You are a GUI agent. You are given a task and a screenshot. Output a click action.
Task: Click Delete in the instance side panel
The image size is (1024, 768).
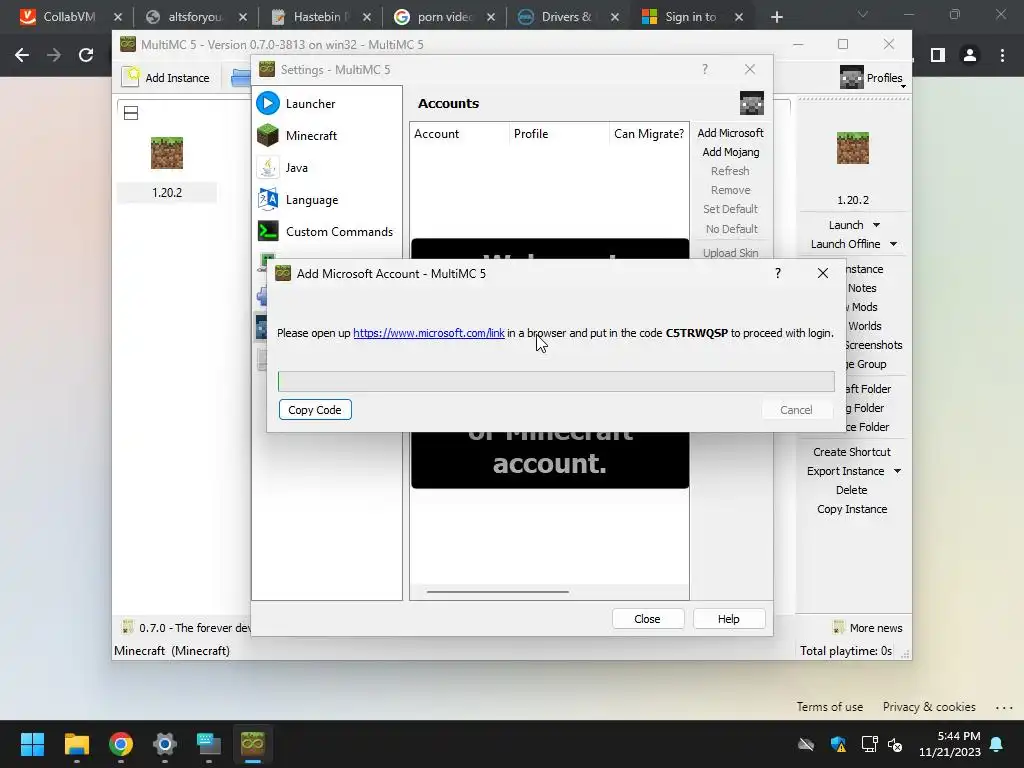852,490
